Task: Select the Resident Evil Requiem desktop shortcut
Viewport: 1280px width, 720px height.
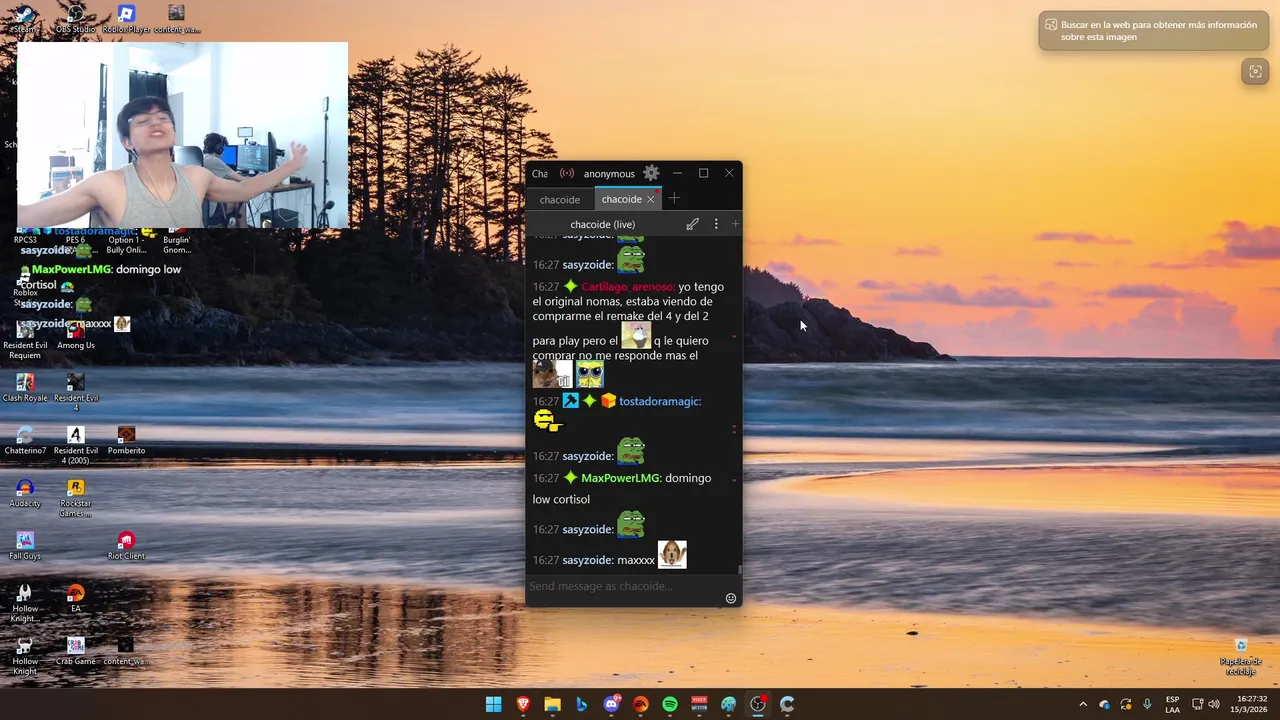Action: click(x=25, y=340)
